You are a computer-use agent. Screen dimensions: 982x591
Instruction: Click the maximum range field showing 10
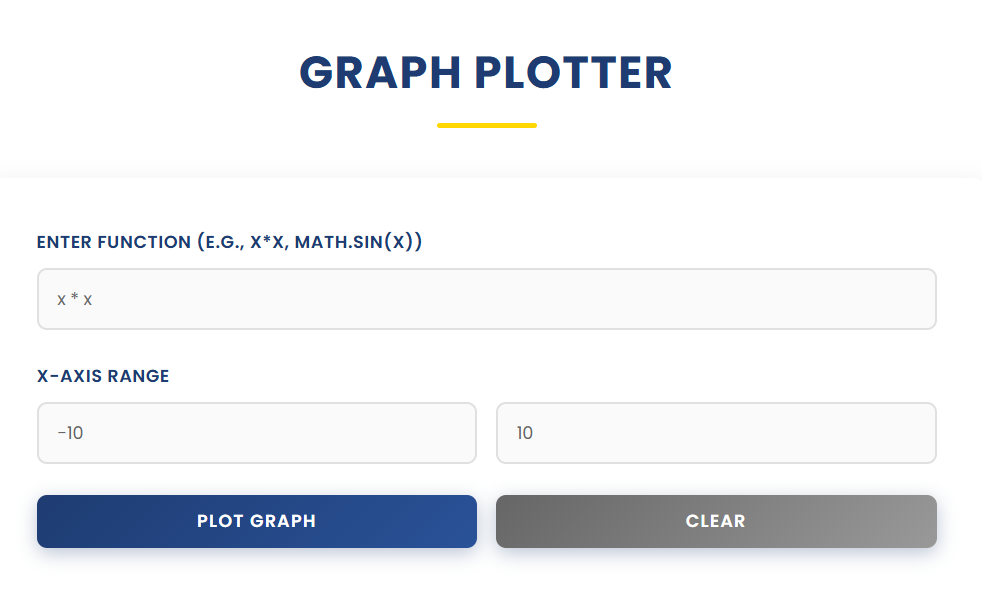coord(715,432)
